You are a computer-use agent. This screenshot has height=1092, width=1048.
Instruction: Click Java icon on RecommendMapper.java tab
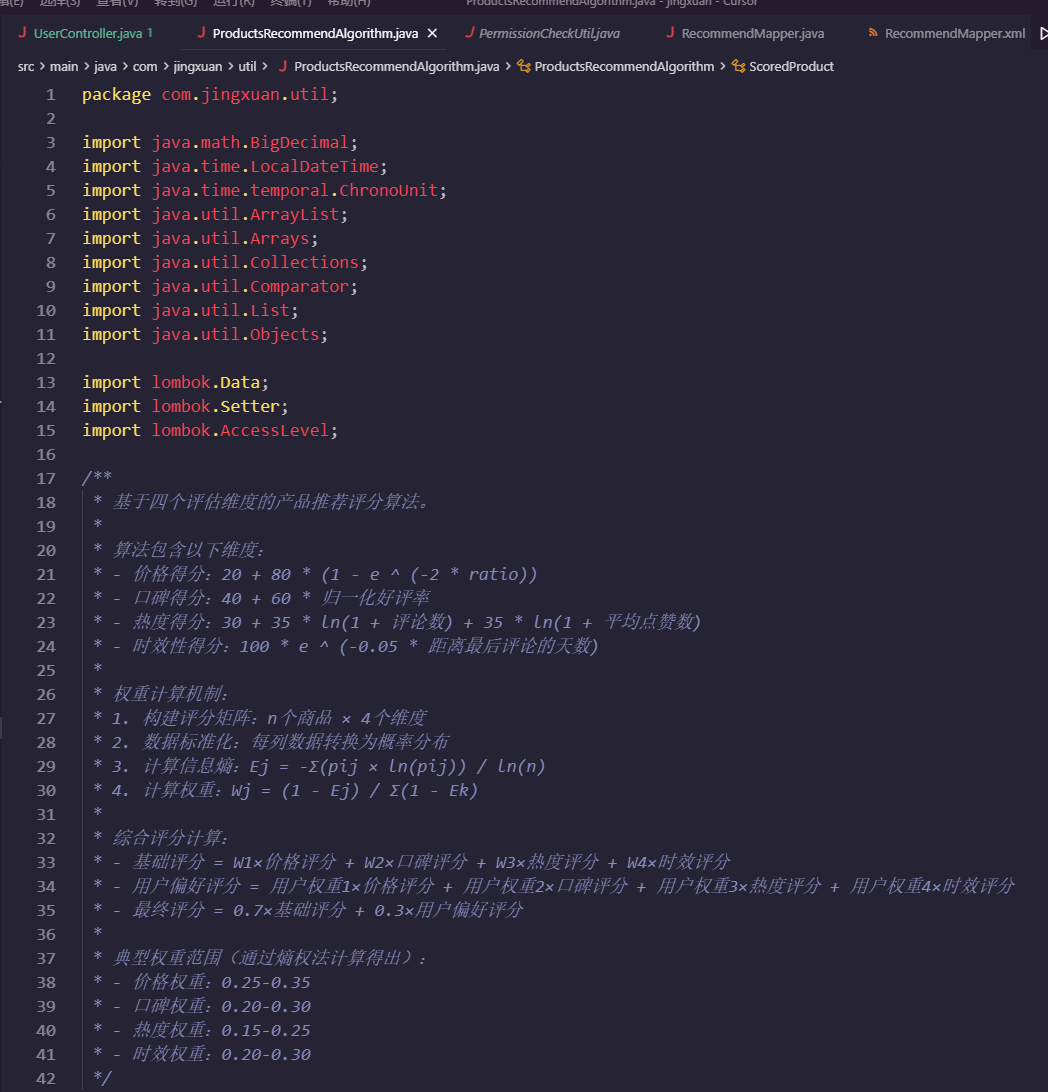[670, 33]
